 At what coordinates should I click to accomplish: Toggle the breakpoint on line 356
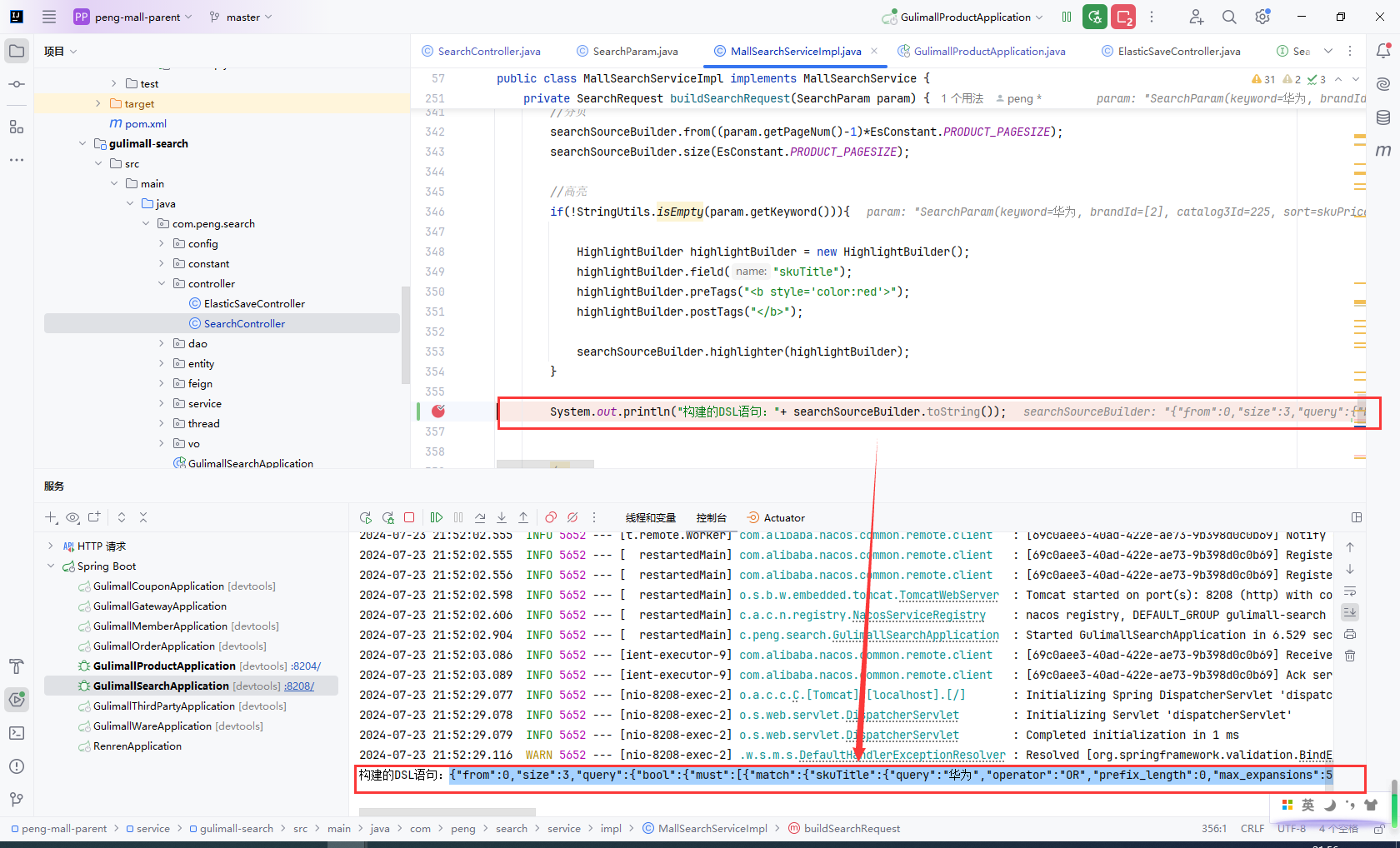438,412
